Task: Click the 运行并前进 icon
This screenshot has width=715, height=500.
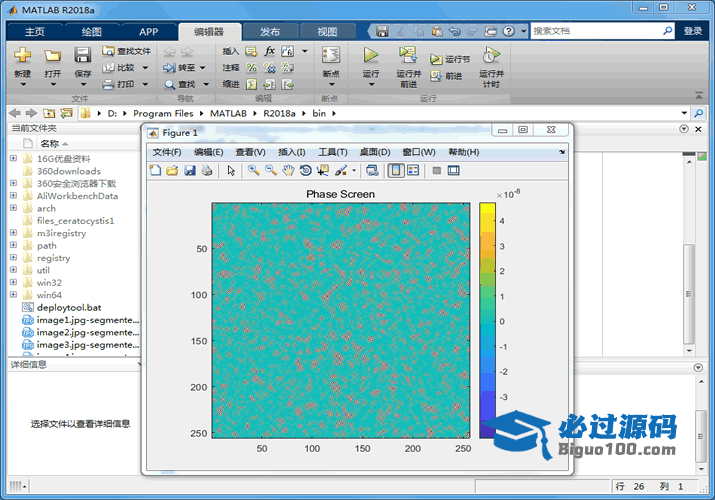Action: click(x=408, y=55)
